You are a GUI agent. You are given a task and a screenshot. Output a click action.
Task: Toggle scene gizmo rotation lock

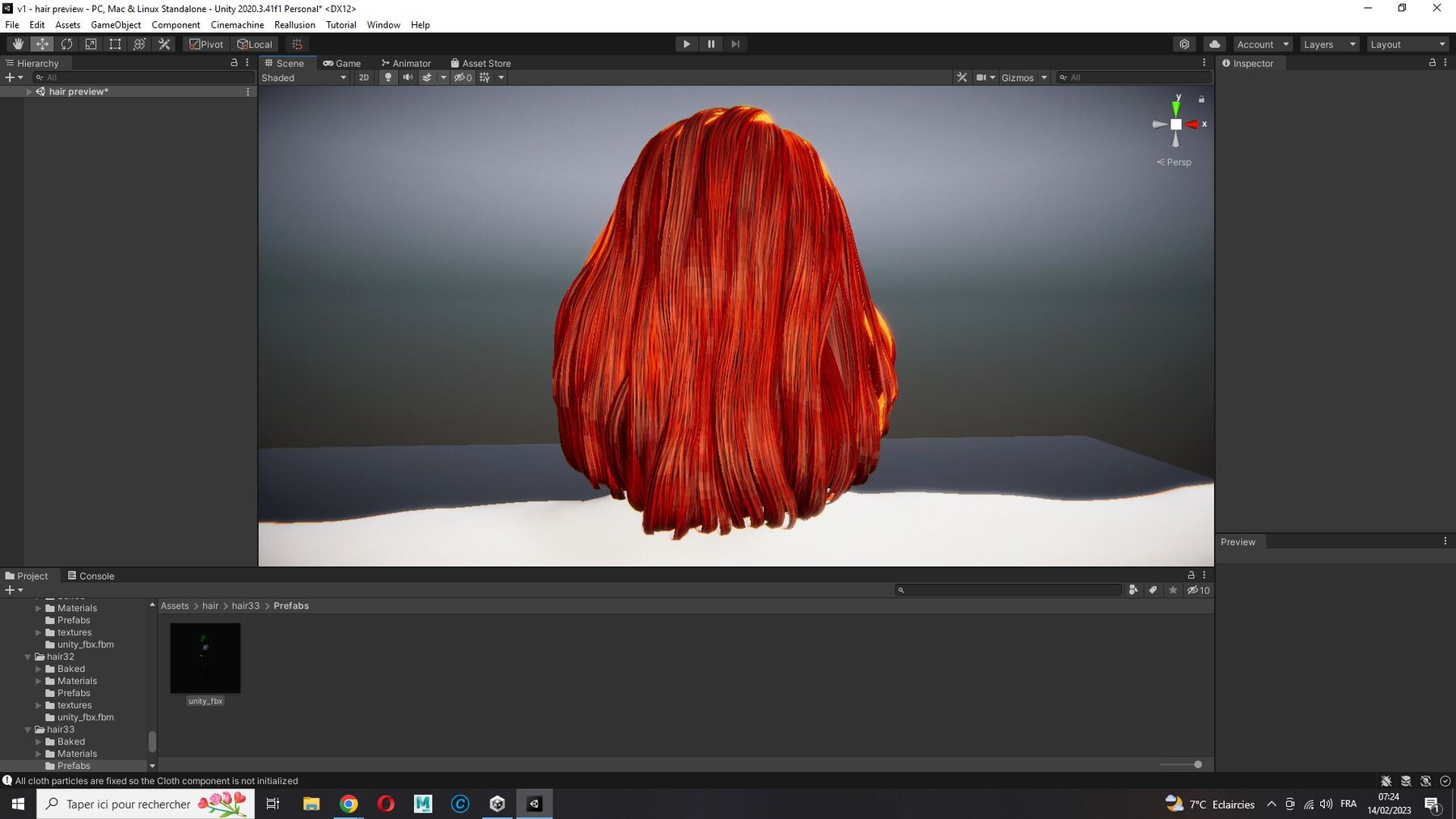click(1201, 99)
